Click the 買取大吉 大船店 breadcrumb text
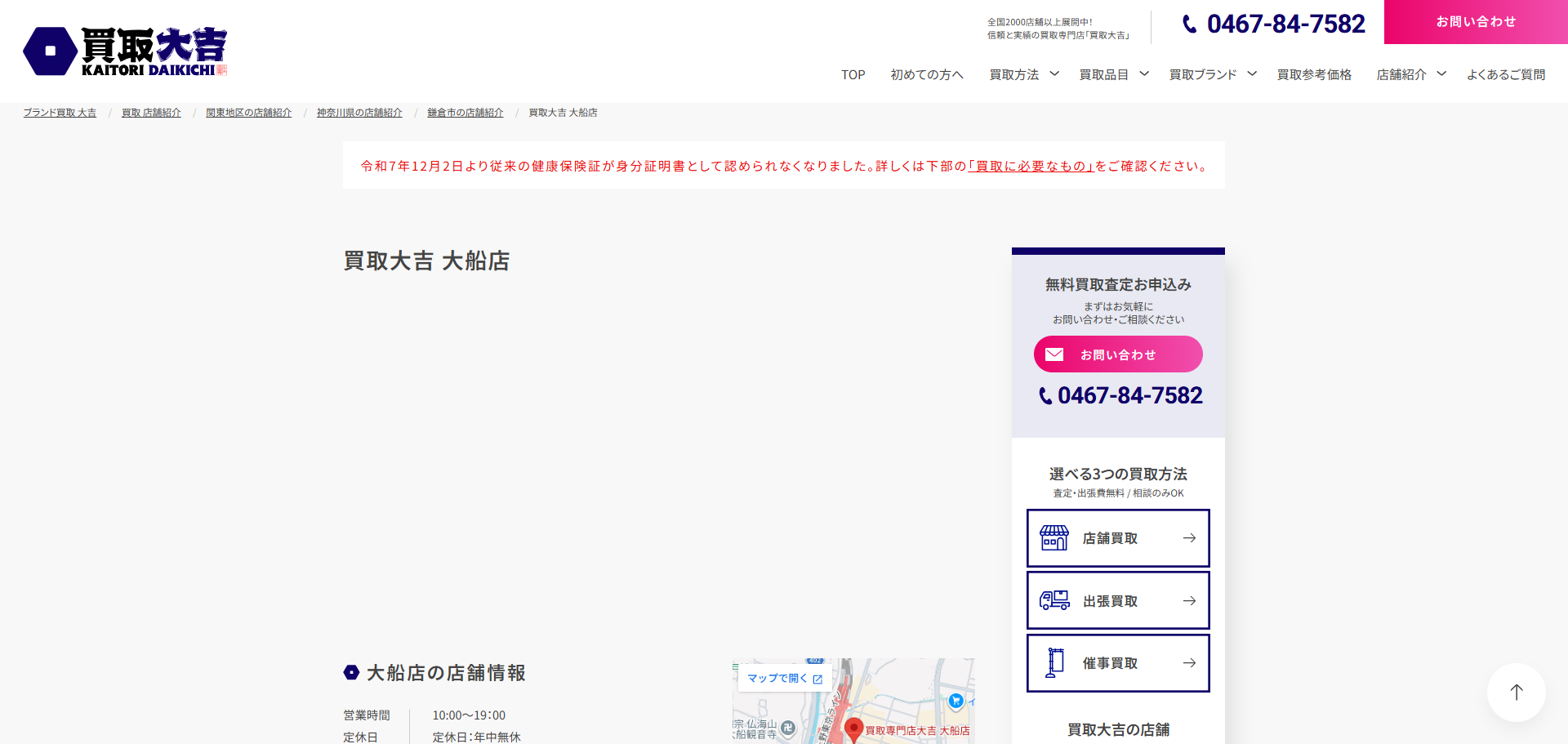Viewport: 1568px width, 744px height. click(x=563, y=113)
